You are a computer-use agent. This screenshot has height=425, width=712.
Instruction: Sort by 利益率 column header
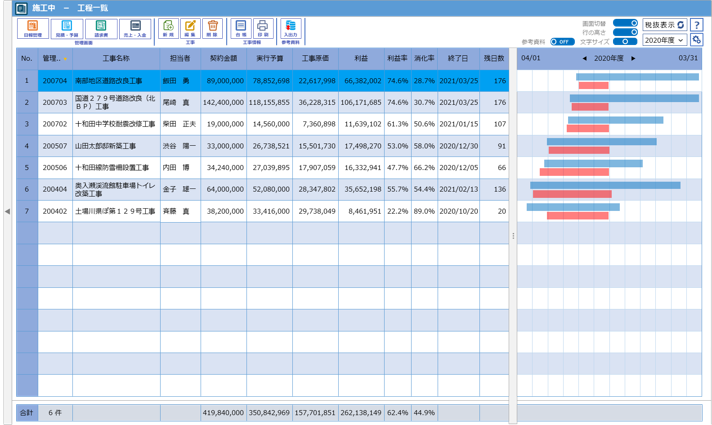point(397,59)
